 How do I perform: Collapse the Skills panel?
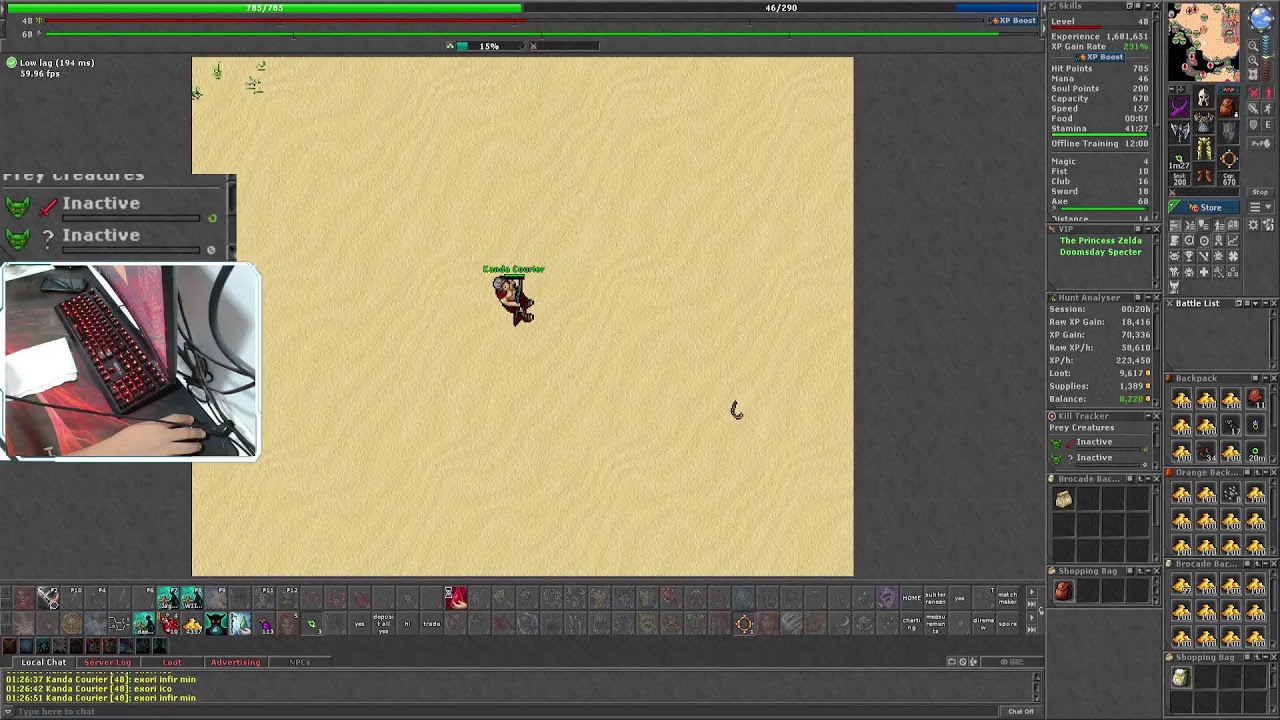(1147, 6)
